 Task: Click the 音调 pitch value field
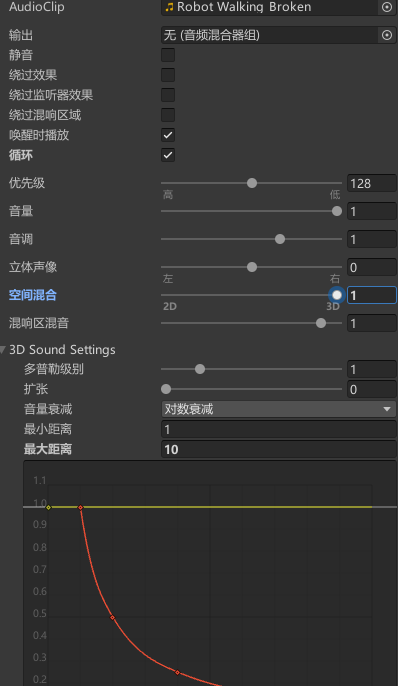tap(372, 239)
